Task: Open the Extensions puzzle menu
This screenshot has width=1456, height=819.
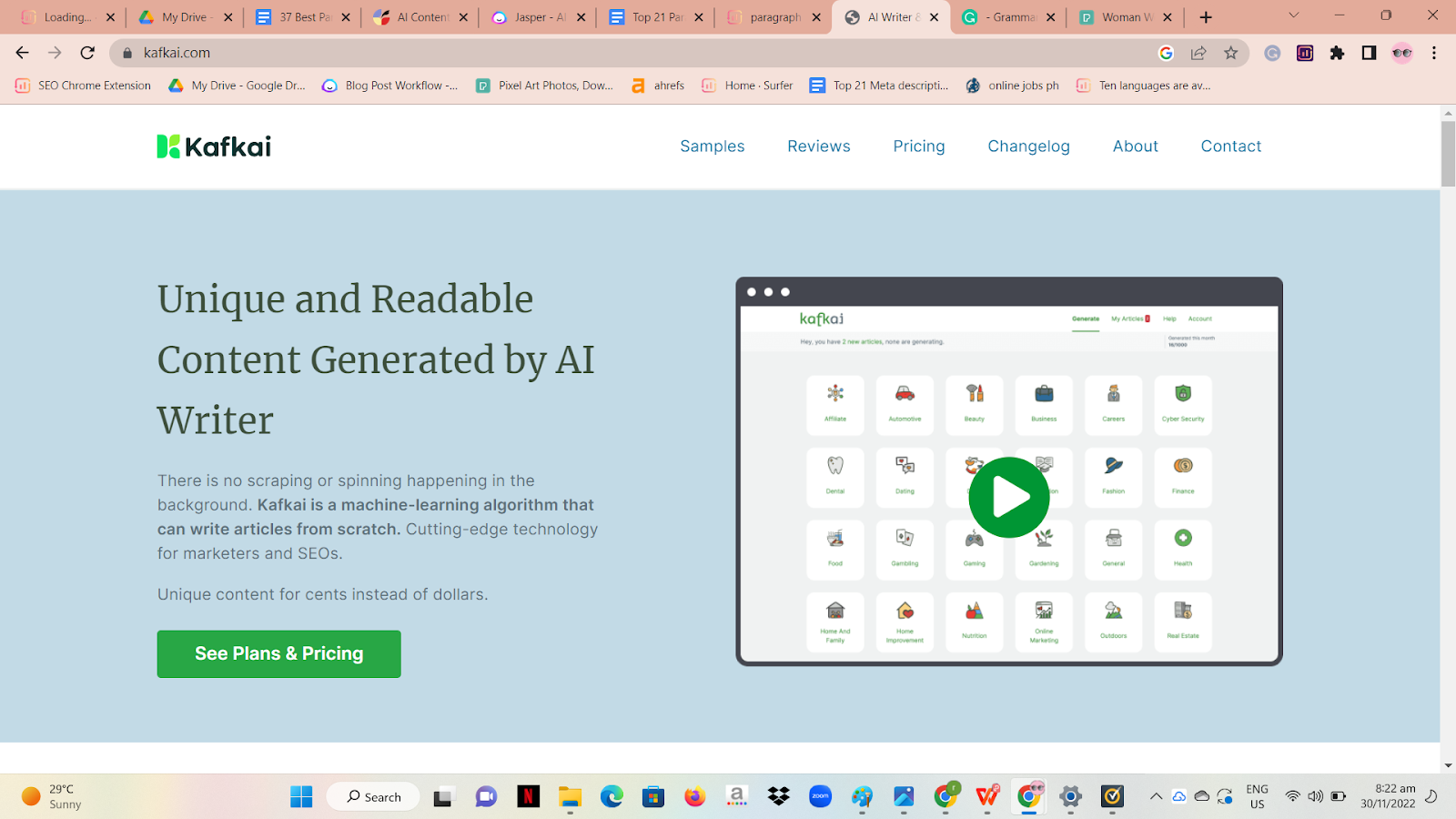Action: click(x=1337, y=53)
